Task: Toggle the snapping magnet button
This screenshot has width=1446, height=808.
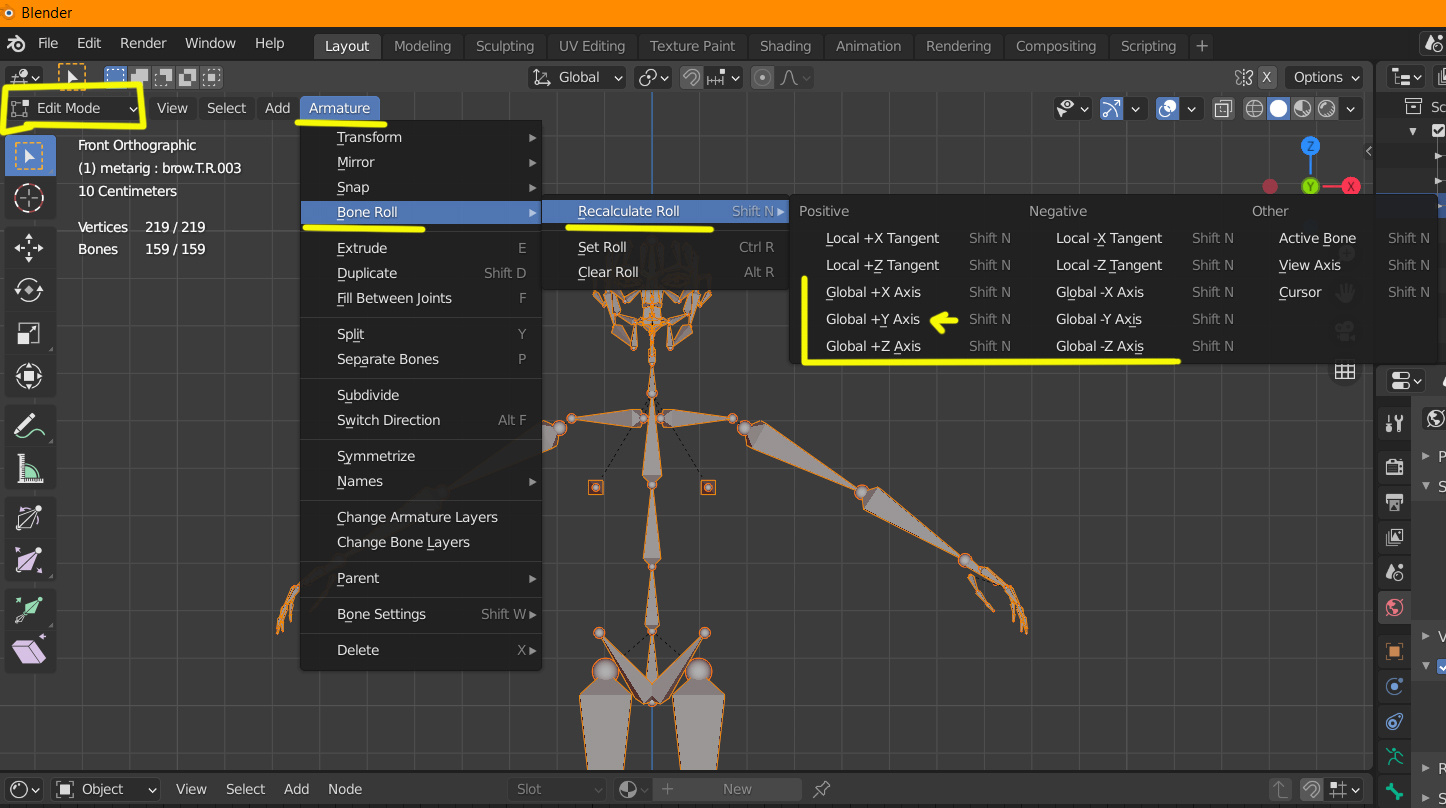Action: point(691,77)
